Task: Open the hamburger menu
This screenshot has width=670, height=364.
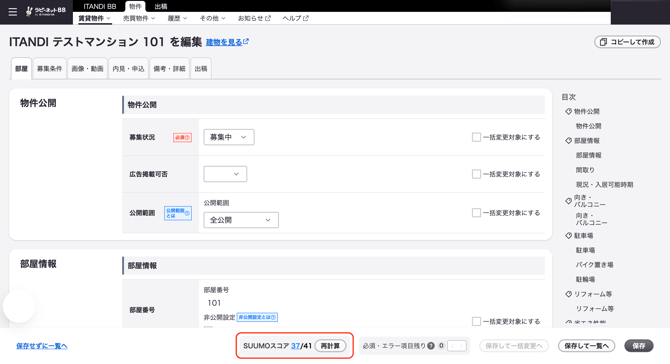Action: click(x=13, y=12)
